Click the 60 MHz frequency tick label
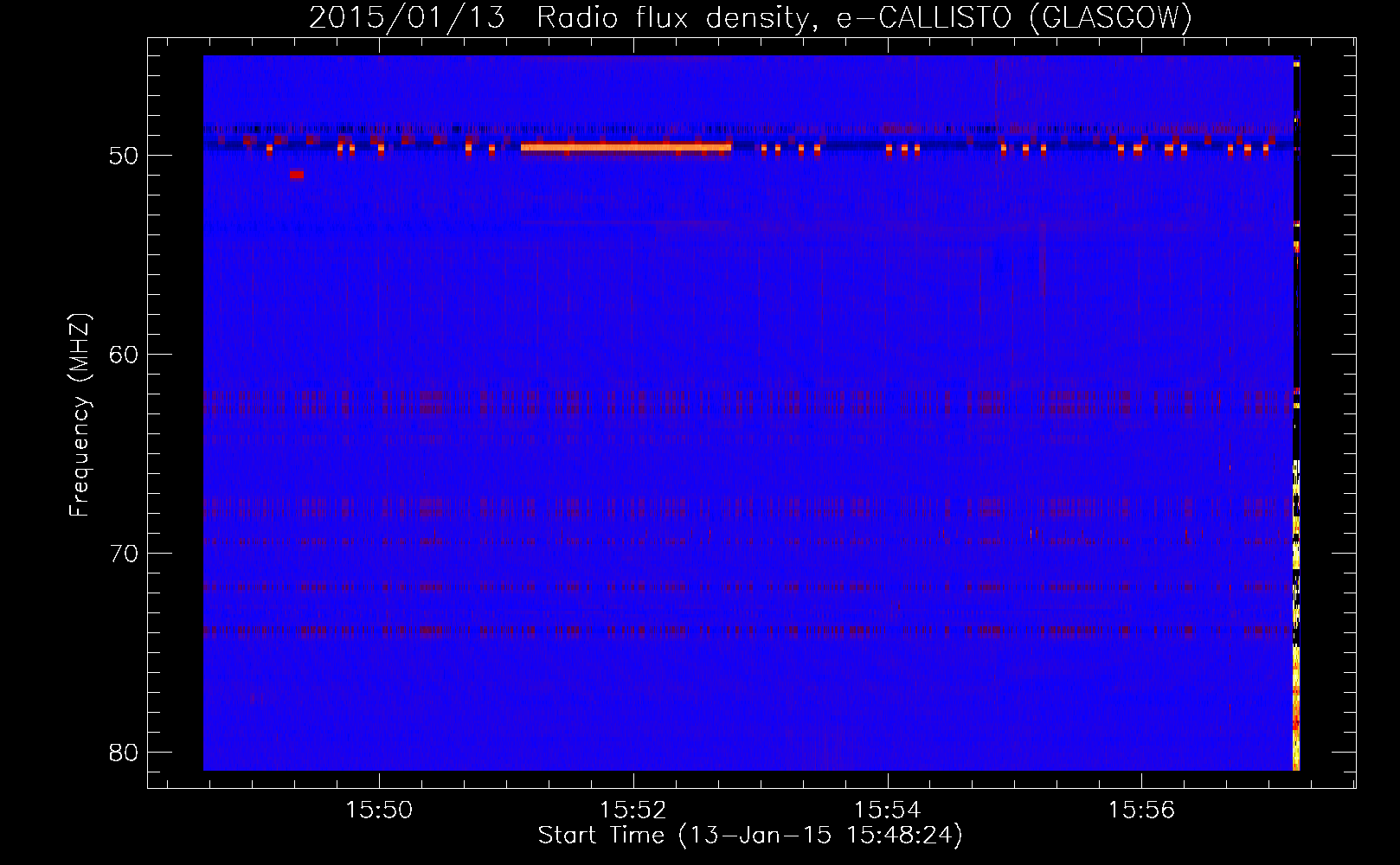Image resolution: width=1400 pixels, height=865 pixels. point(125,355)
